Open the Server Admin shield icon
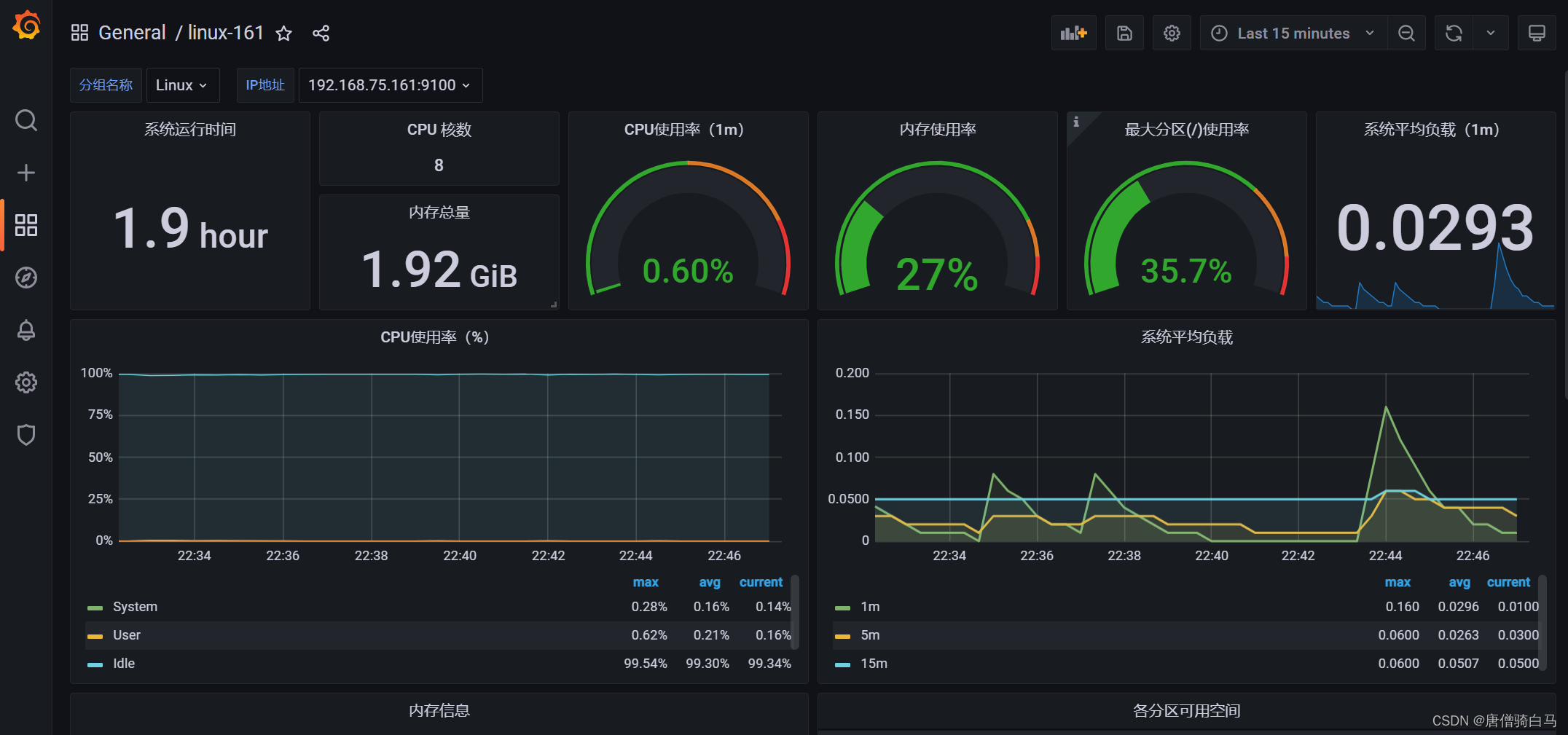 pyautogui.click(x=26, y=435)
